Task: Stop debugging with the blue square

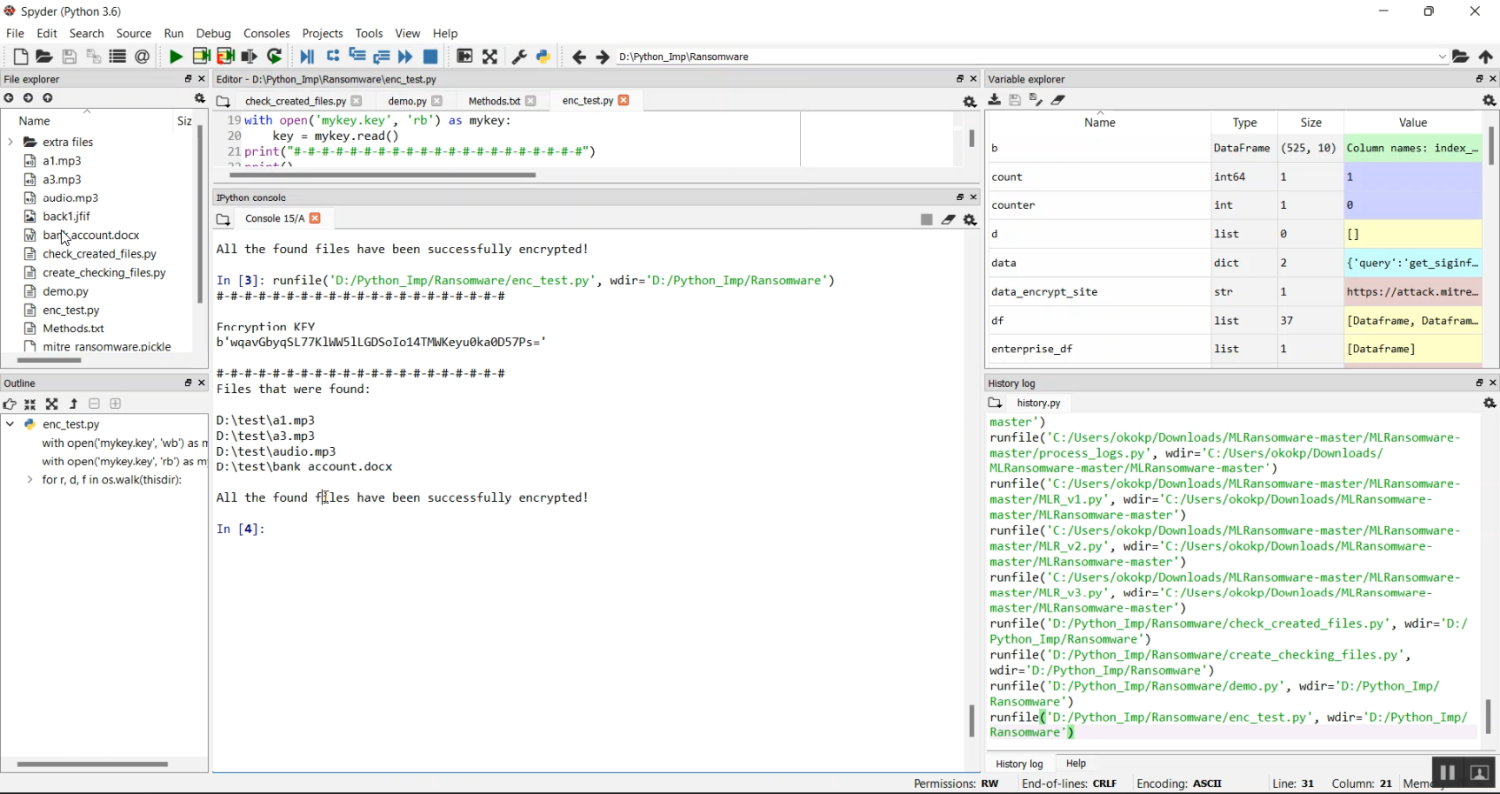Action: (430, 57)
